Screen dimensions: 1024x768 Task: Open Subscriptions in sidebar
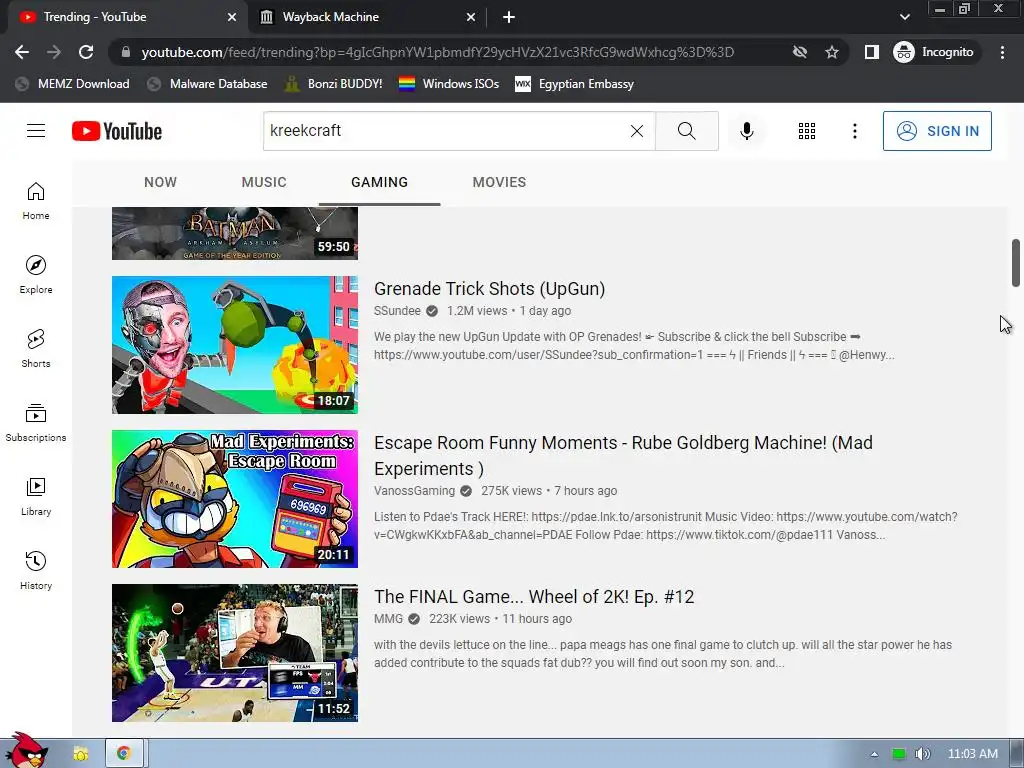click(x=36, y=423)
